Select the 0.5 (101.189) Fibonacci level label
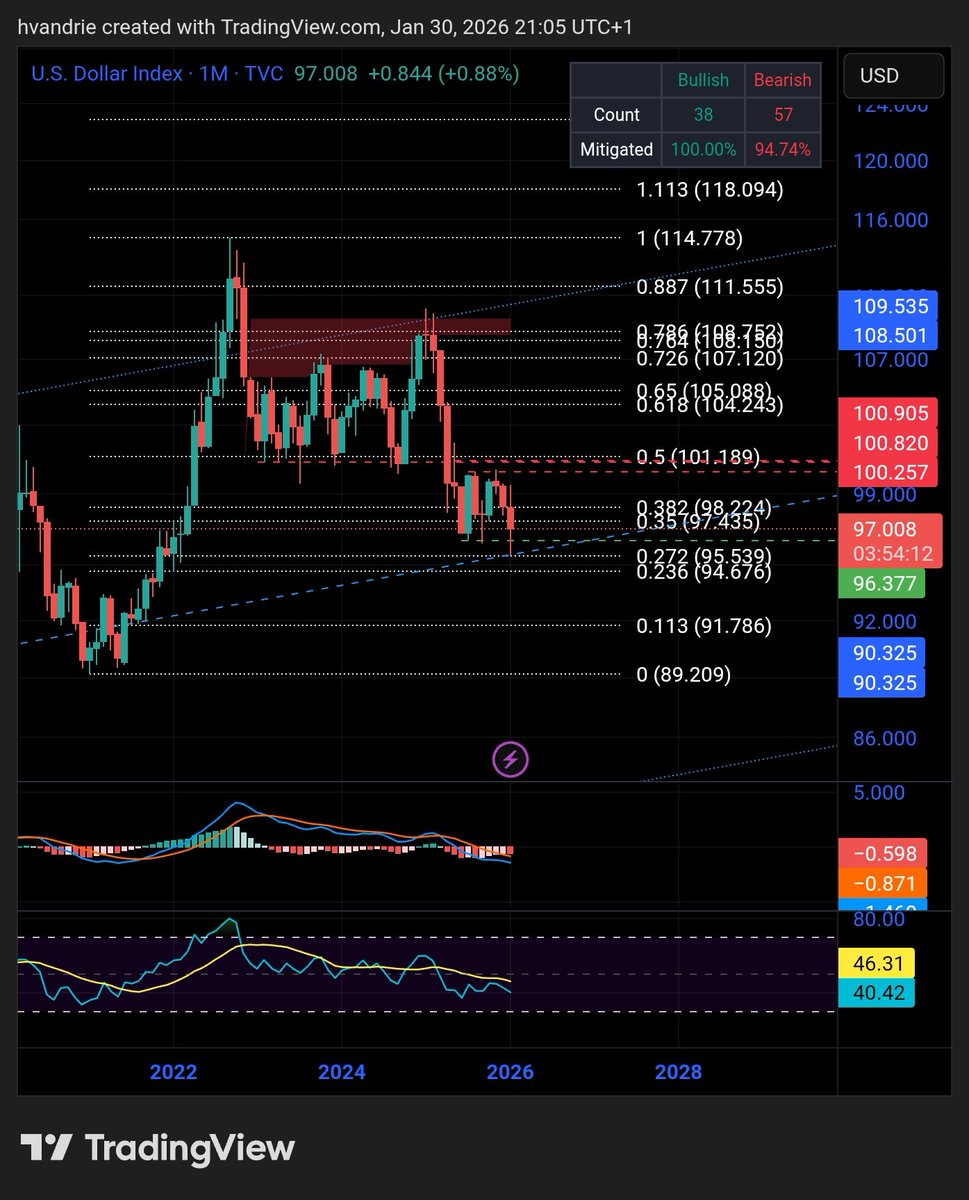 tap(698, 456)
